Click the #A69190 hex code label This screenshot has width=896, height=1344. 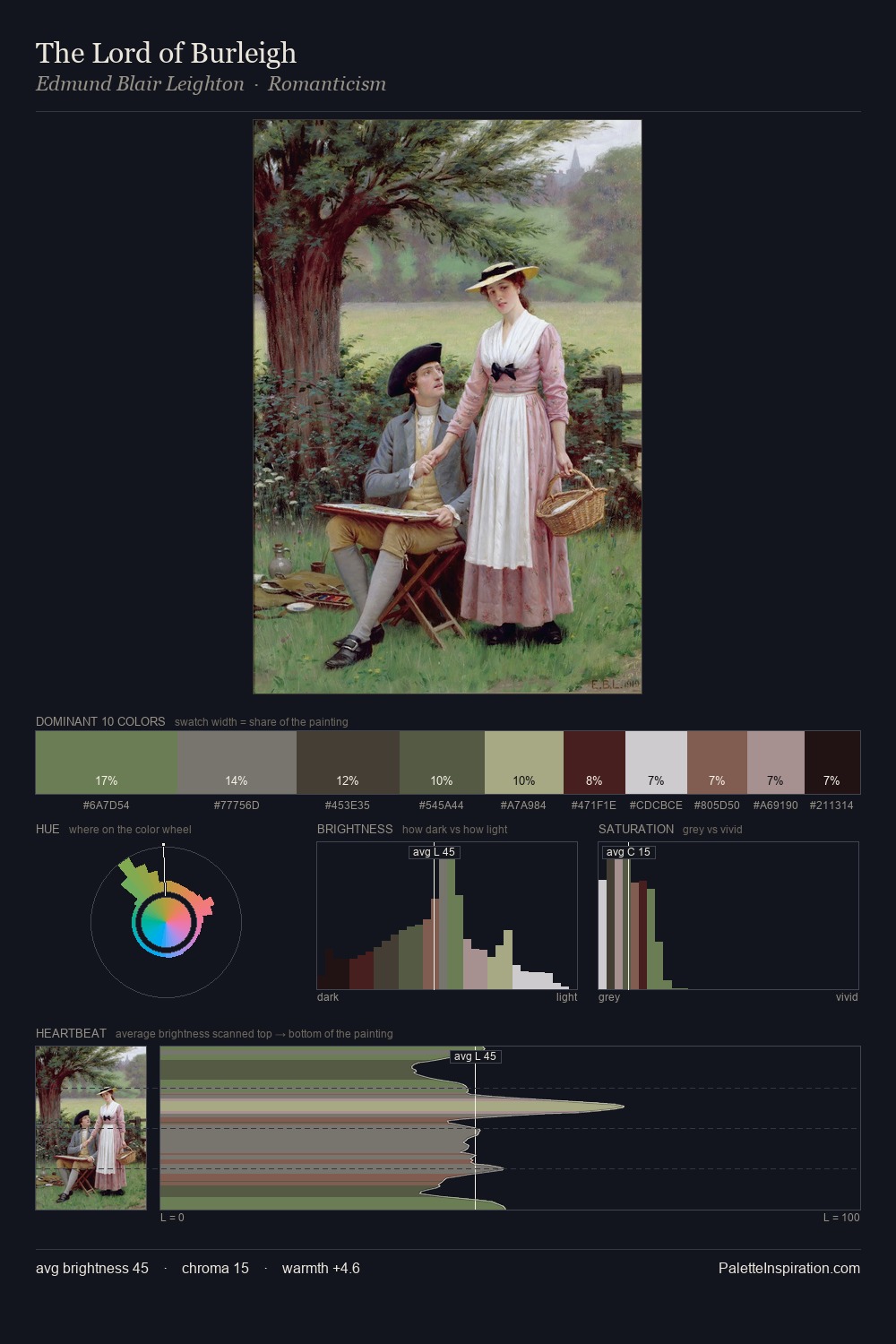click(775, 806)
